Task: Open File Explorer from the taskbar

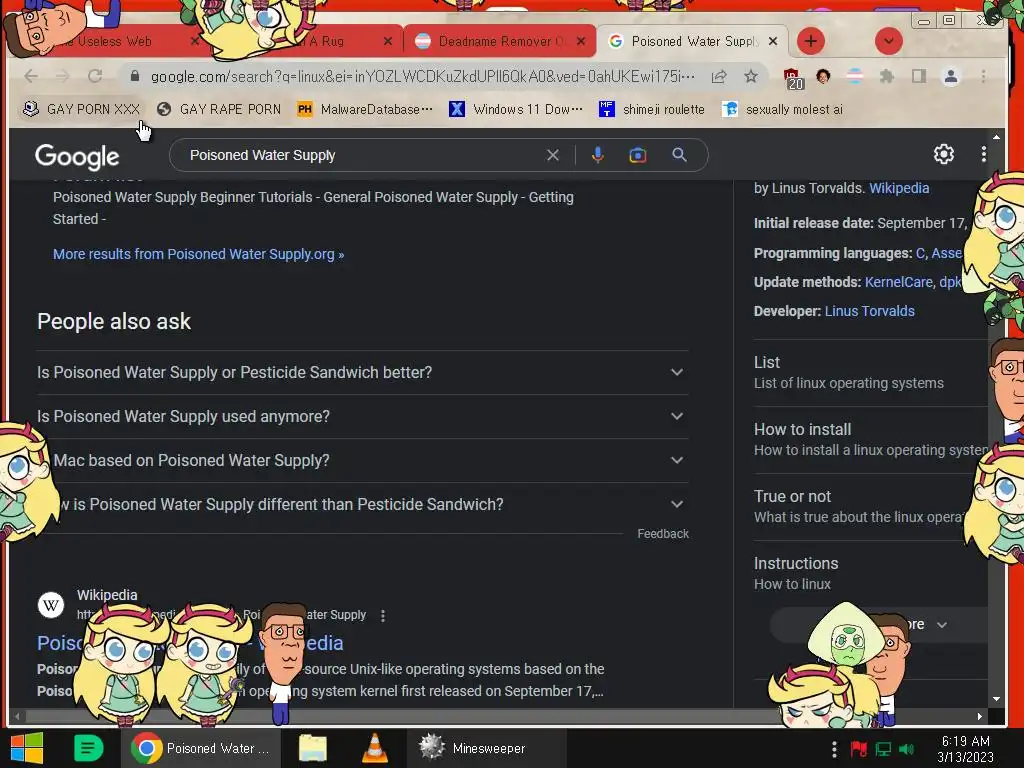Action: (x=313, y=748)
